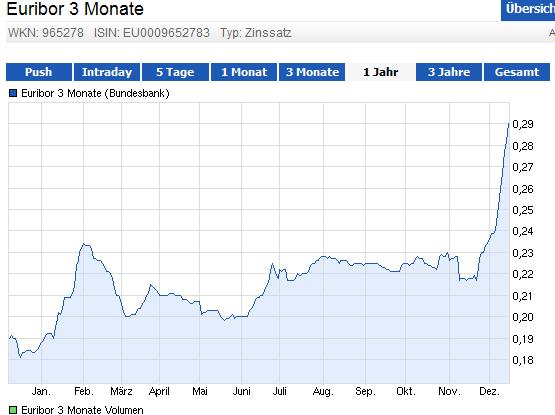Click the Nov. x-axis label
This screenshot has width=555, height=415.
point(449,391)
